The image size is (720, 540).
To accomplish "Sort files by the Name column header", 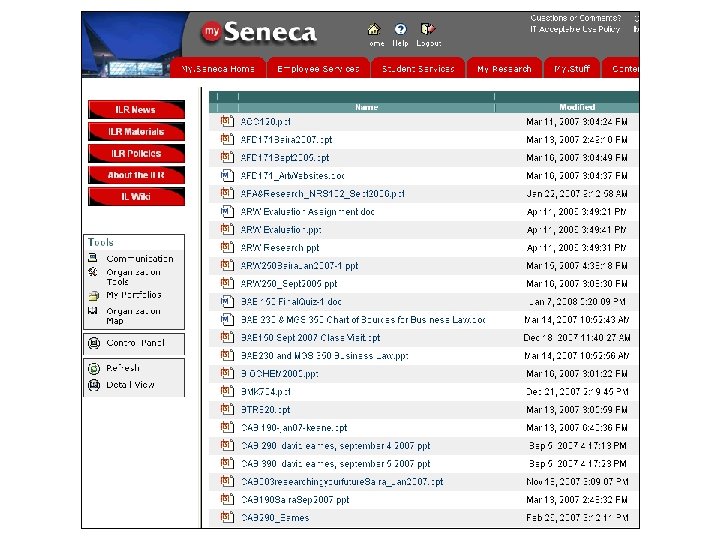I will (x=366, y=107).
